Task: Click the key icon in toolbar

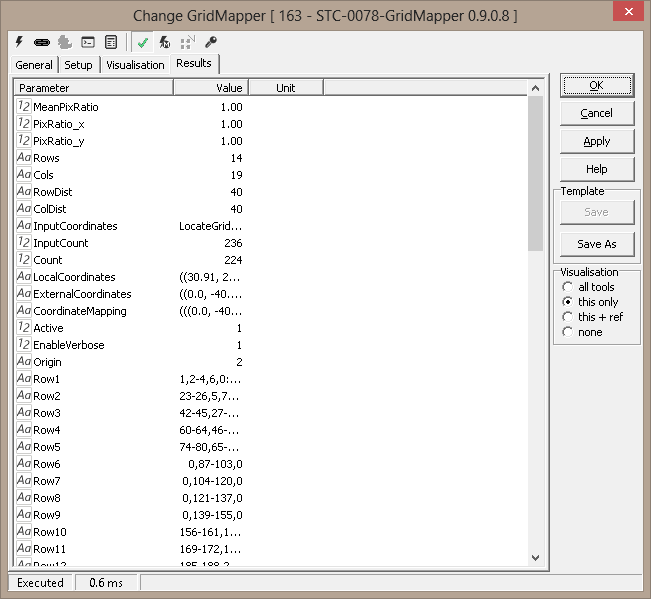Action: tap(210, 42)
